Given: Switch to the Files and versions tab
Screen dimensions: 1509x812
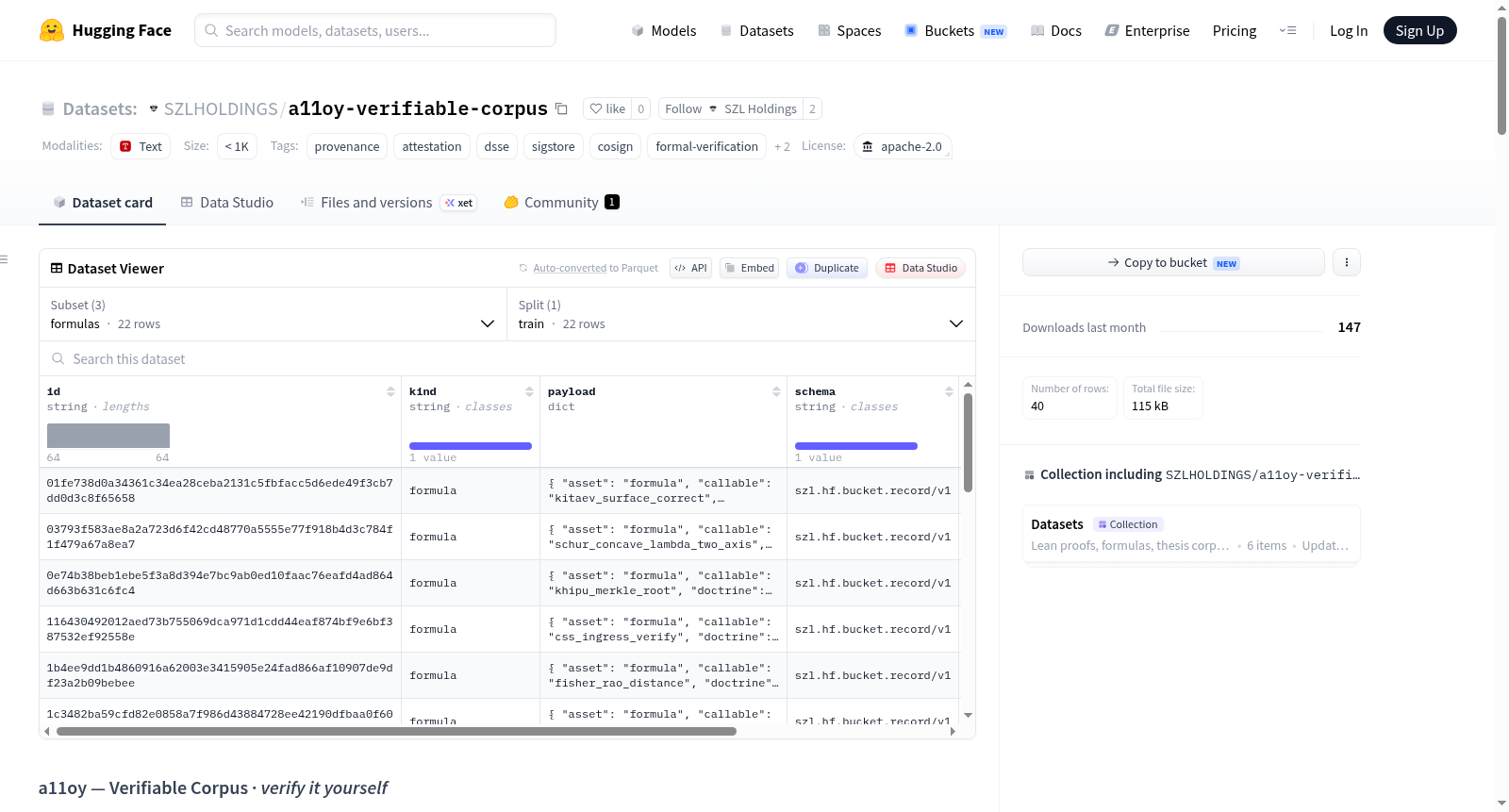Looking at the screenshot, I should coord(389,202).
